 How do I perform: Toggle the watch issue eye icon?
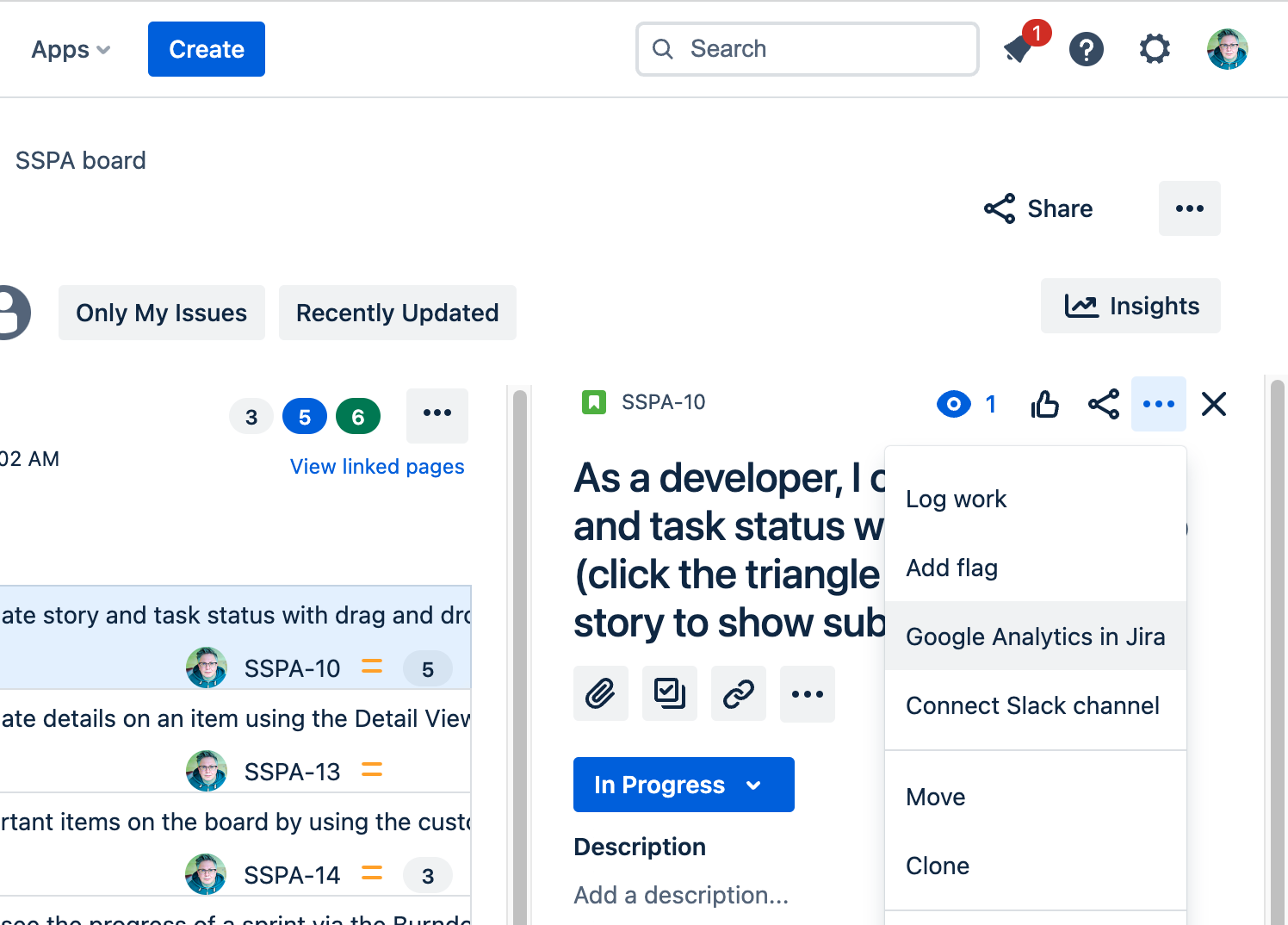click(x=954, y=404)
